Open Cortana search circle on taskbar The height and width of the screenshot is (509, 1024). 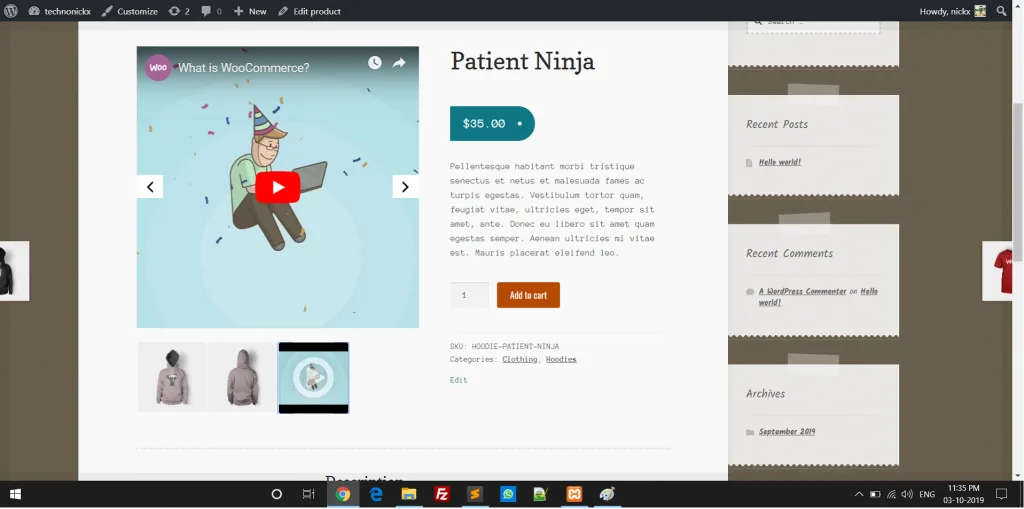(276, 495)
